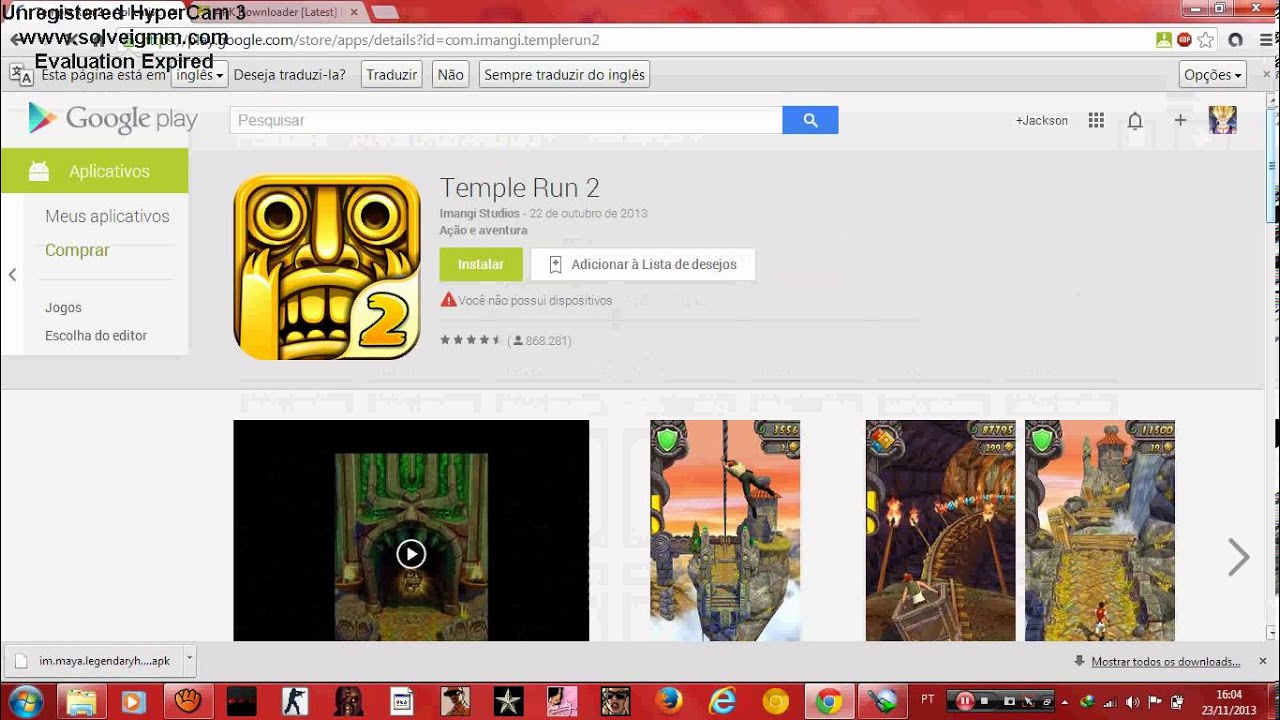
Task: Open the downloaded apk file arrow menu
Action: click(x=189, y=660)
